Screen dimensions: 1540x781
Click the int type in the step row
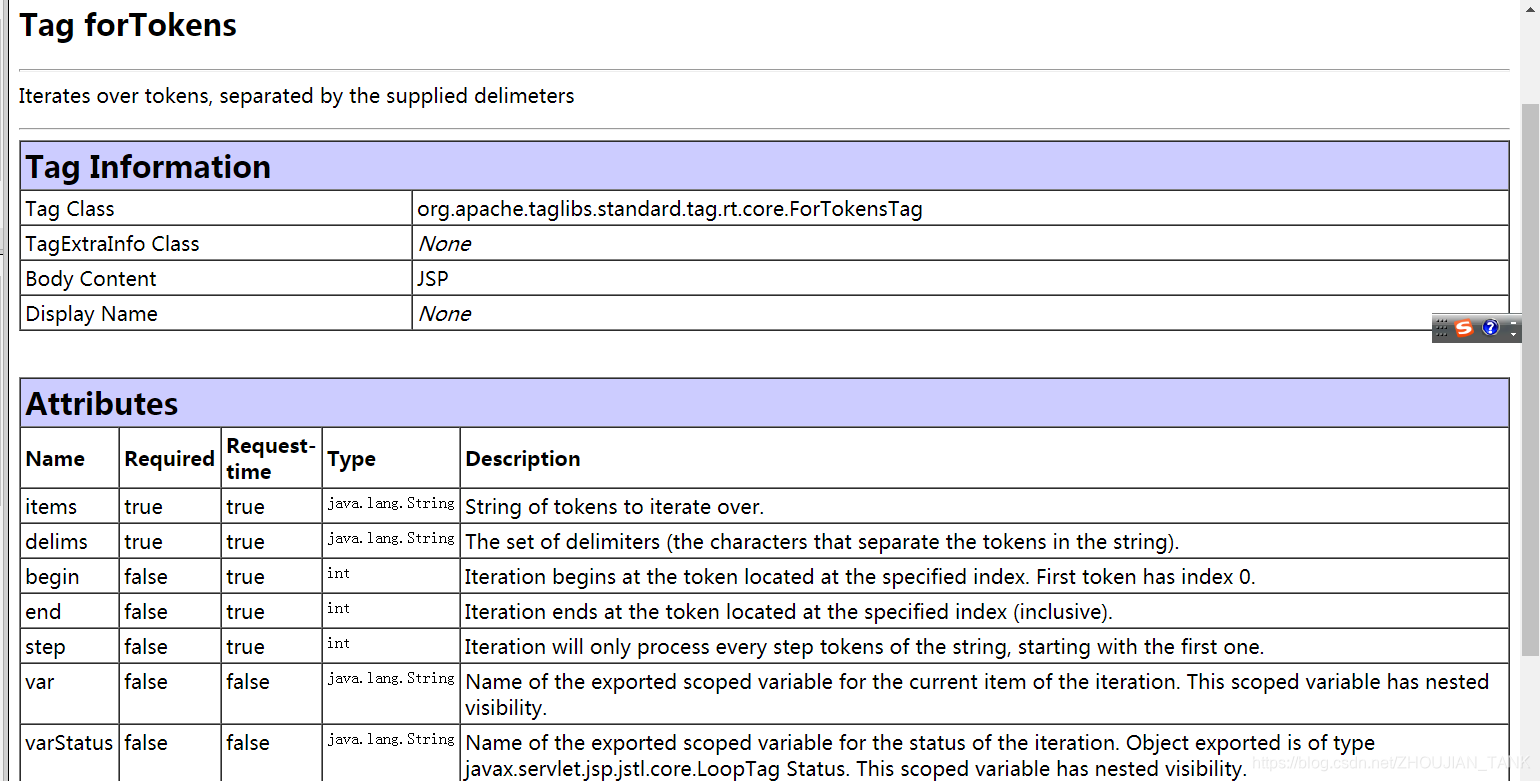[338, 643]
